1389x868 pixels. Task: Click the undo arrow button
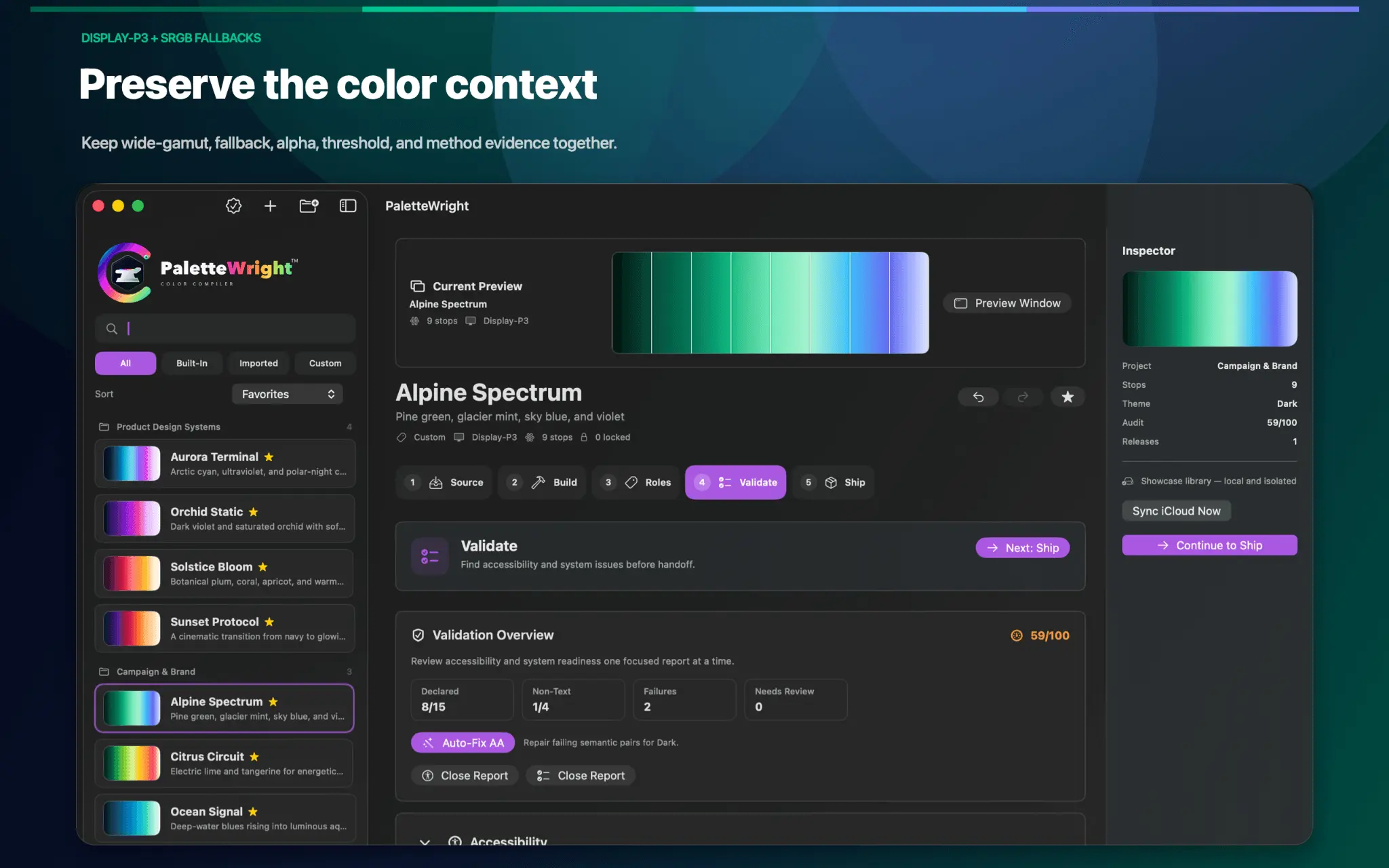978,397
